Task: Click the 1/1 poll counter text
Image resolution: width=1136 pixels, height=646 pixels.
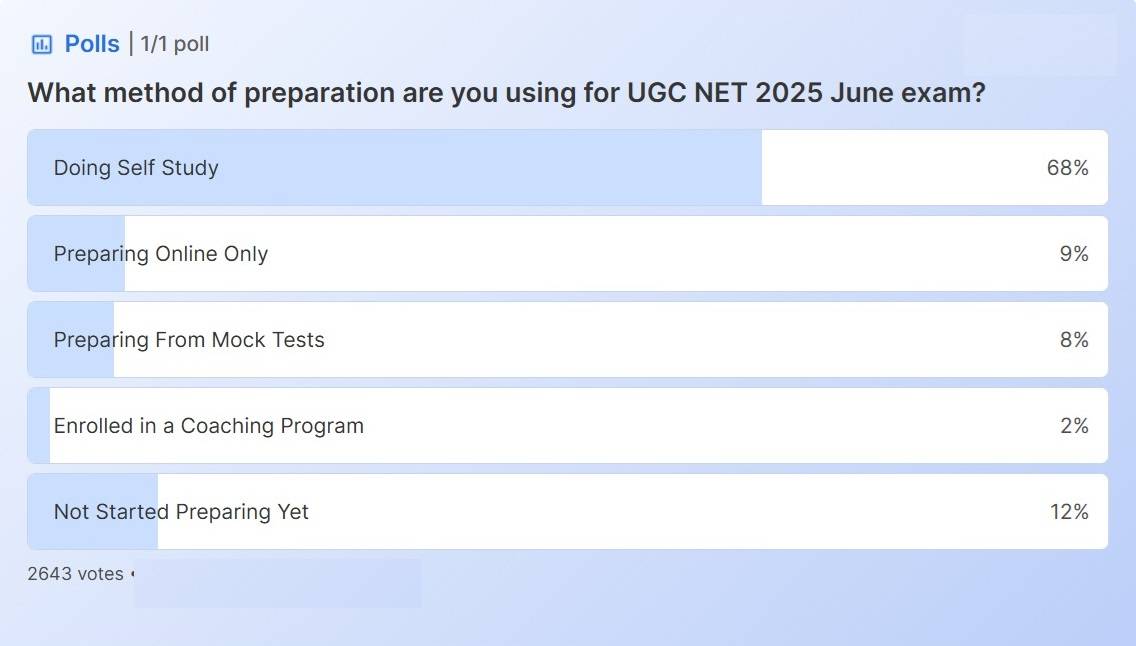Action: (x=175, y=44)
